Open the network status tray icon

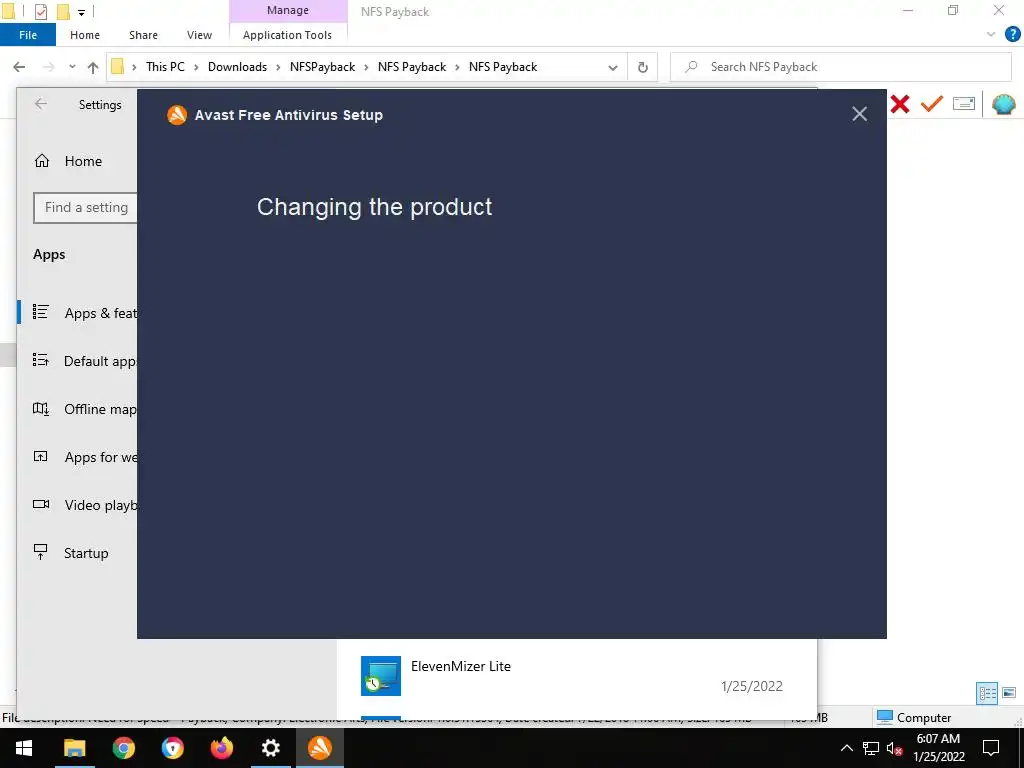871,748
